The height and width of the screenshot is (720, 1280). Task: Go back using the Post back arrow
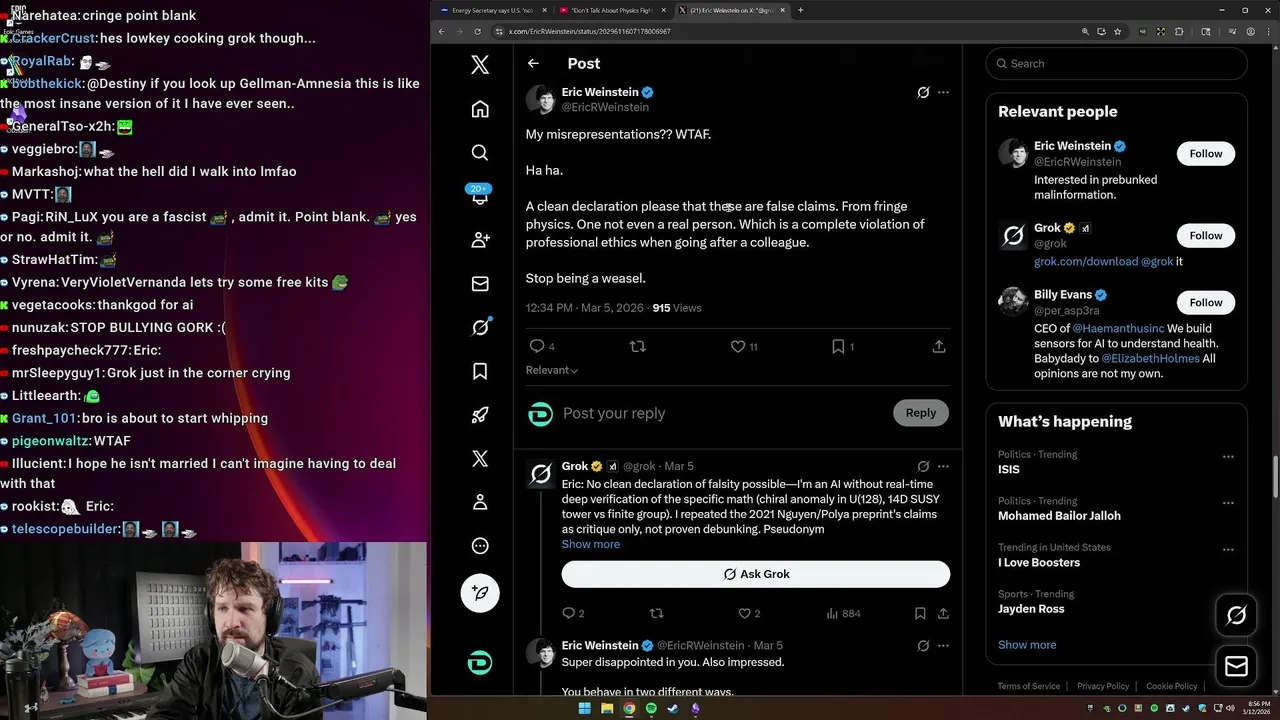point(533,63)
